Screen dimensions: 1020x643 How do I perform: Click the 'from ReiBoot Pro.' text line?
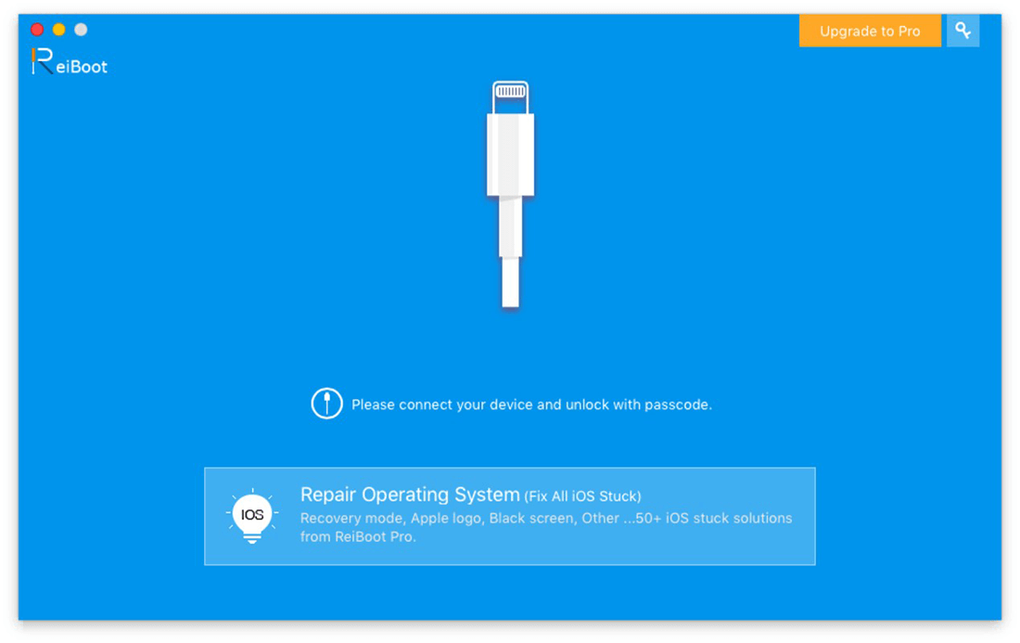[x=358, y=537]
